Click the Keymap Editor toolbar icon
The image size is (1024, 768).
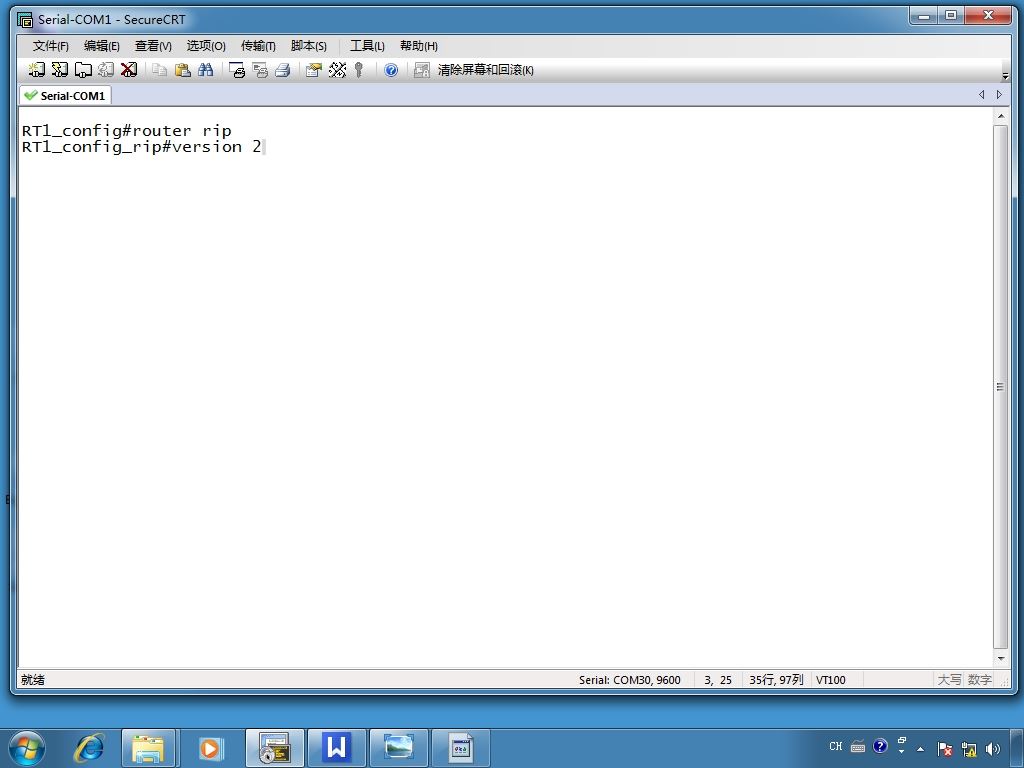337,70
